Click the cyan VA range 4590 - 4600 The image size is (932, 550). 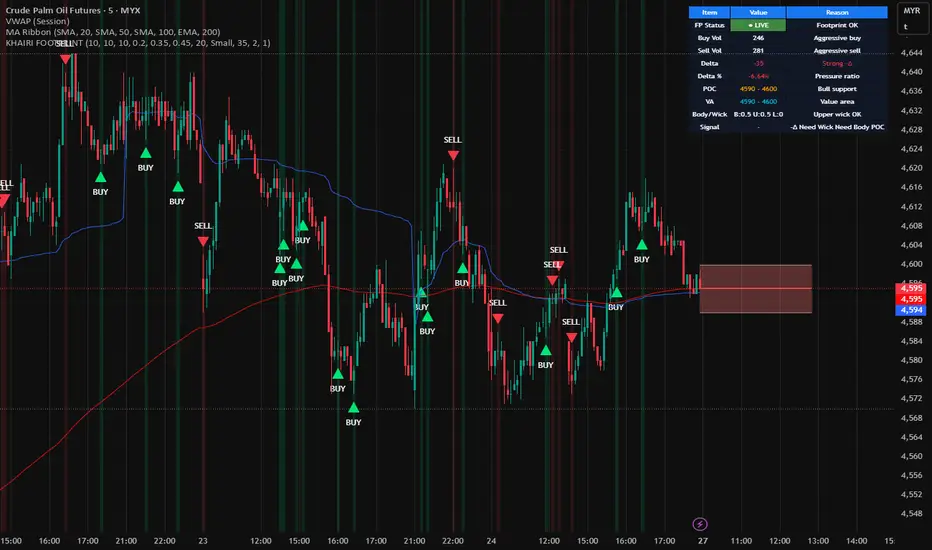coord(758,102)
